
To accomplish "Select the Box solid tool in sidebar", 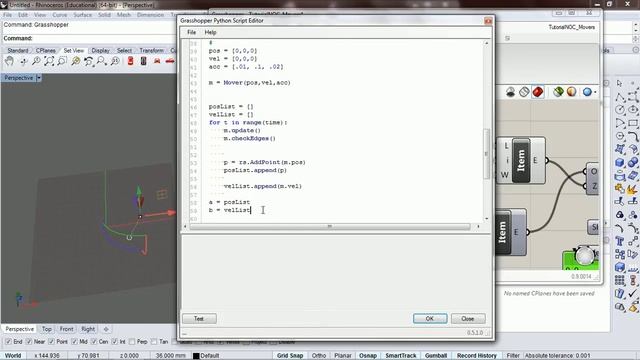I will pyautogui.click(x=620, y=162).
